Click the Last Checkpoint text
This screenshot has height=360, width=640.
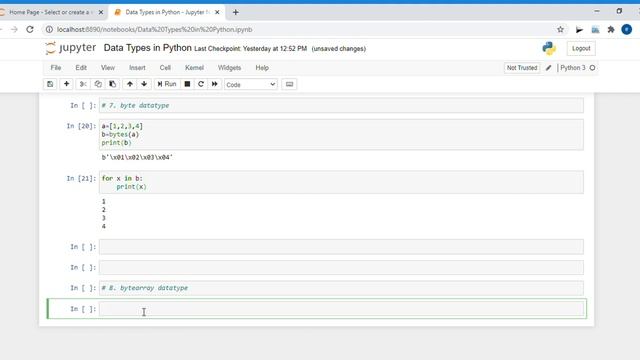[x=250, y=49]
